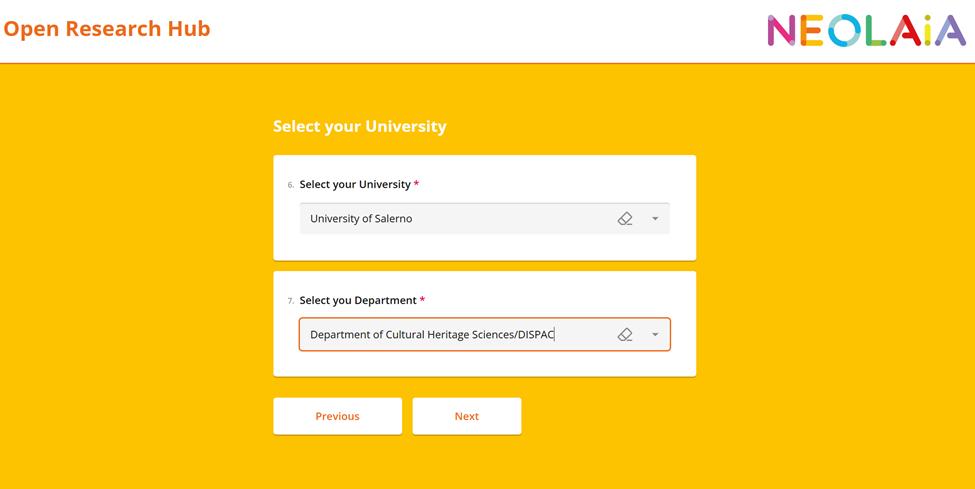This screenshot has height=489, width=975.
Task: Expand the Department dropdown arrow
Action: (655, 335)
